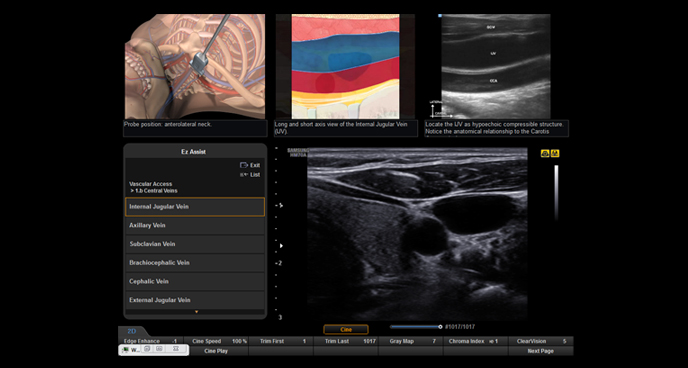Image resolution: width=688 pixels, height=368 pixels.
Task: Adjust the cine frame position slider handle
Action: tap(440, 327)
